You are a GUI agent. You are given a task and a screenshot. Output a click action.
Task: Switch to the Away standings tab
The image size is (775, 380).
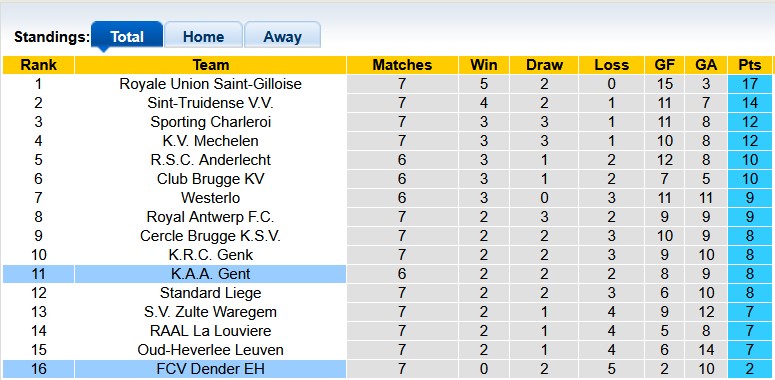coord(282,35)
